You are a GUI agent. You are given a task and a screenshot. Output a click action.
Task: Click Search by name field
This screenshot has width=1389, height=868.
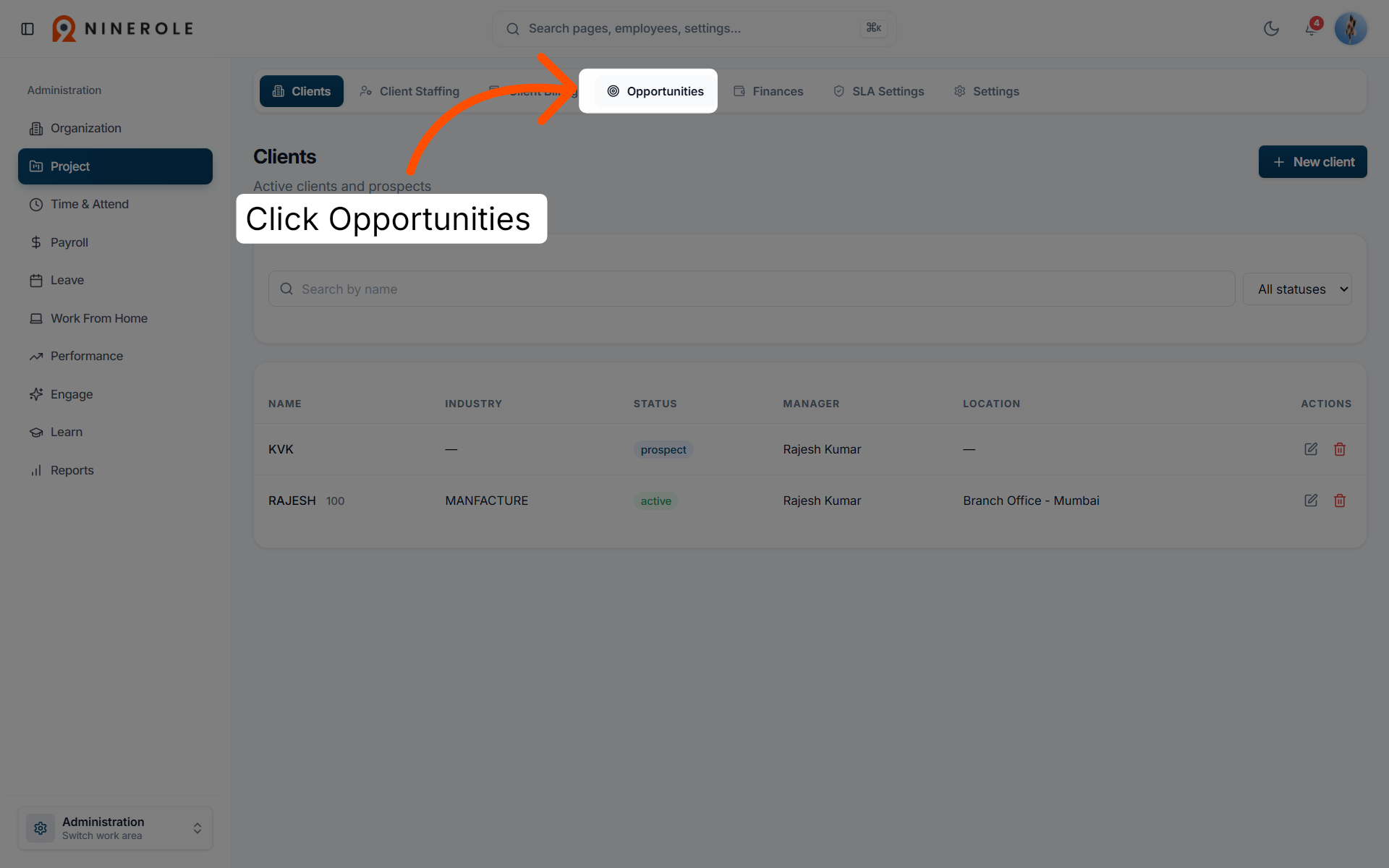click(x=752, y=289)
